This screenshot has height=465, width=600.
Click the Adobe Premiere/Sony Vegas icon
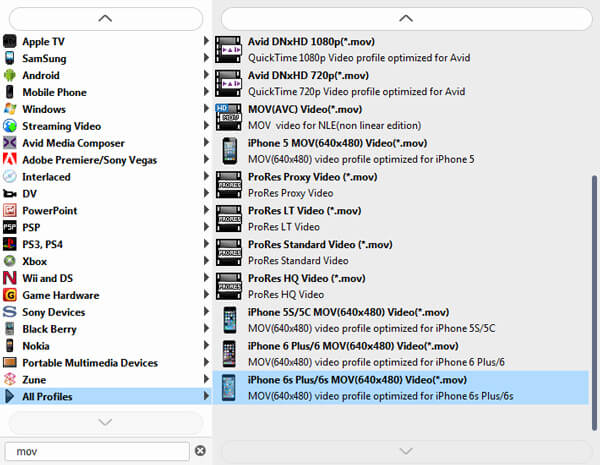click(x=10, y=159)
